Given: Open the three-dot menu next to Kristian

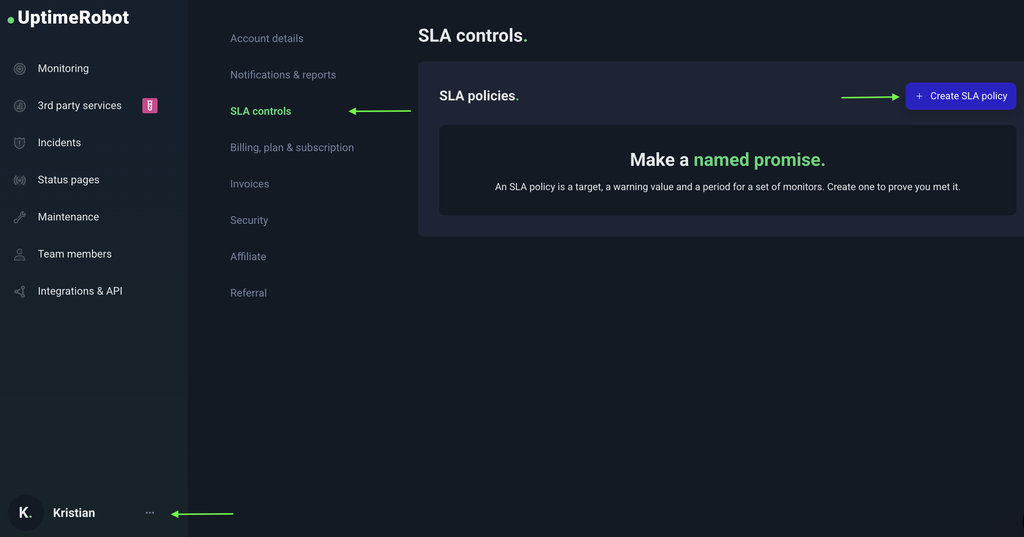Looking at the screenshot, I should 150,513.
